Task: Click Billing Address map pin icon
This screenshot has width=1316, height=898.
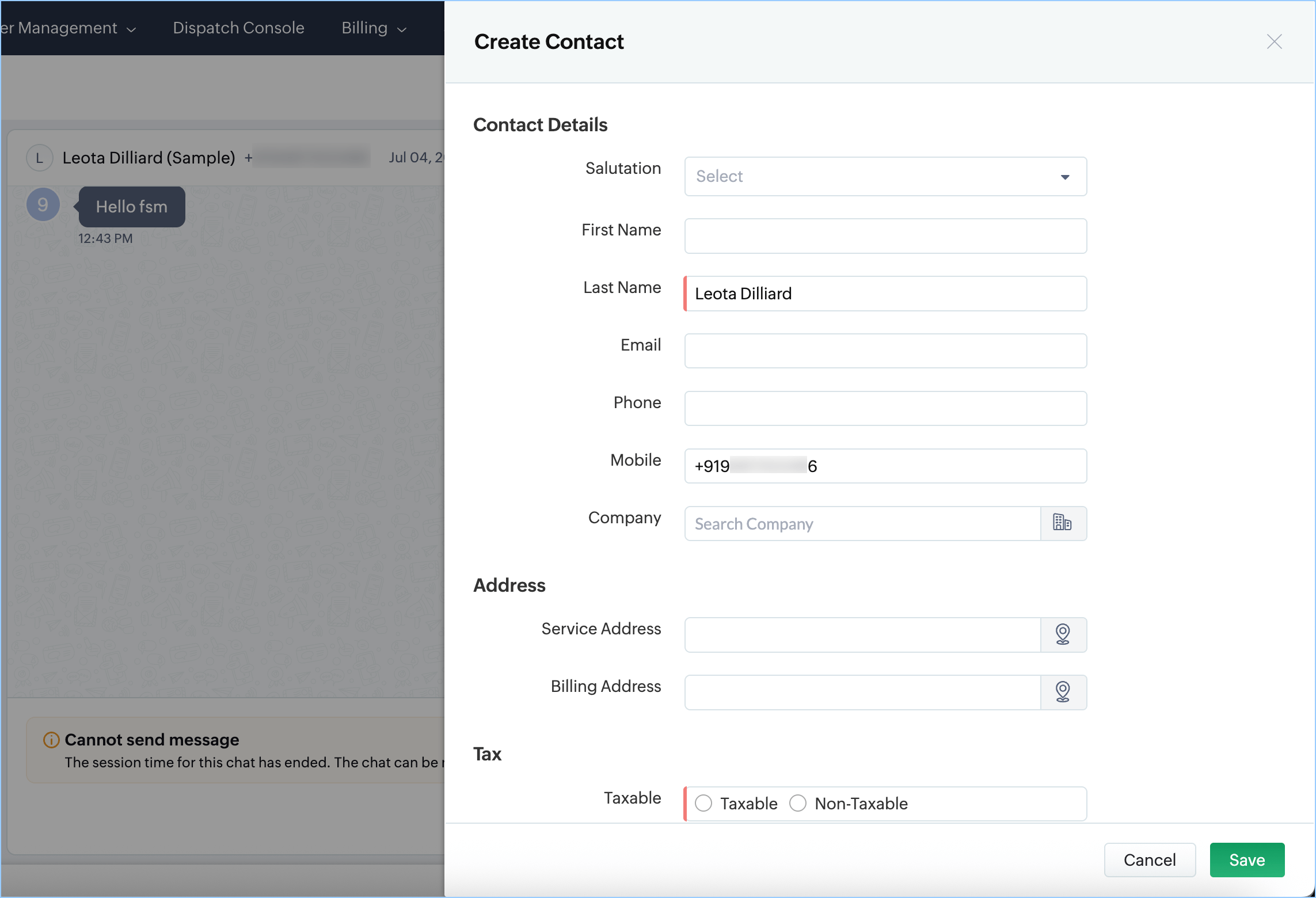Action: point(1062,692)
